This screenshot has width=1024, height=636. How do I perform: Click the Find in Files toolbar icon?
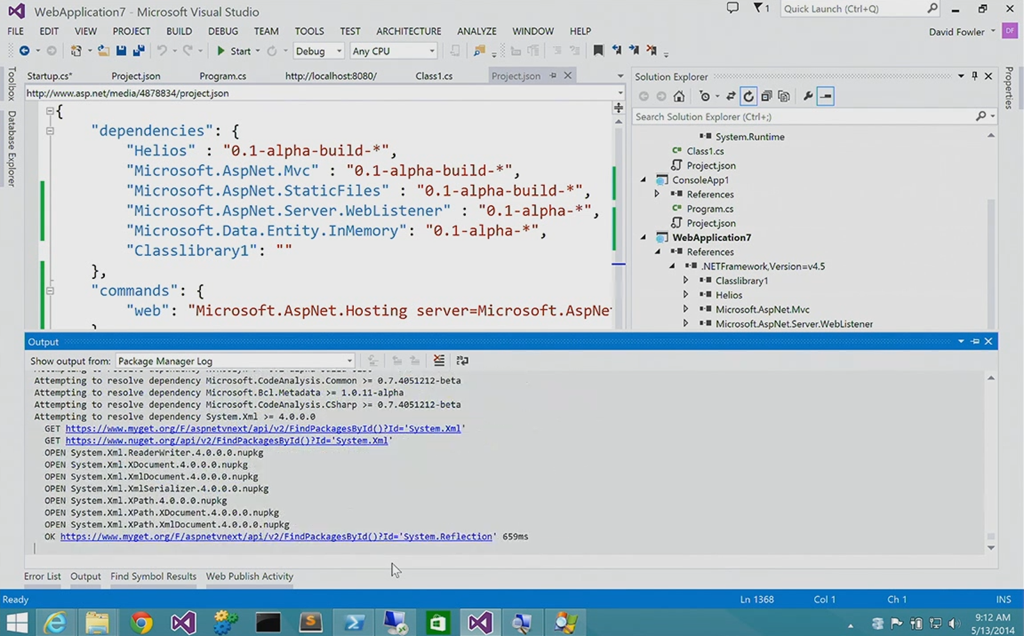(x=479, y=51)
